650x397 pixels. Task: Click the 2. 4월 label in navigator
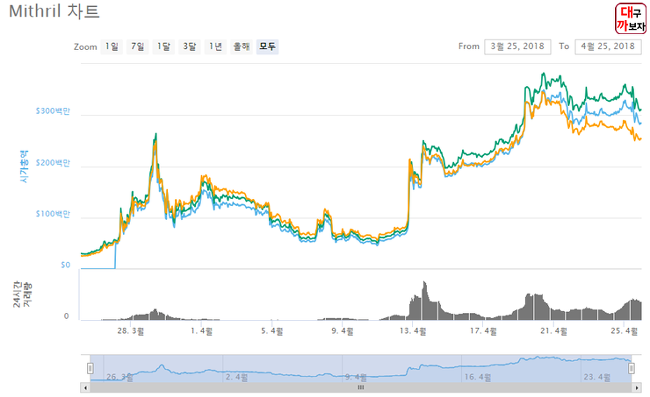pos(237,377)
